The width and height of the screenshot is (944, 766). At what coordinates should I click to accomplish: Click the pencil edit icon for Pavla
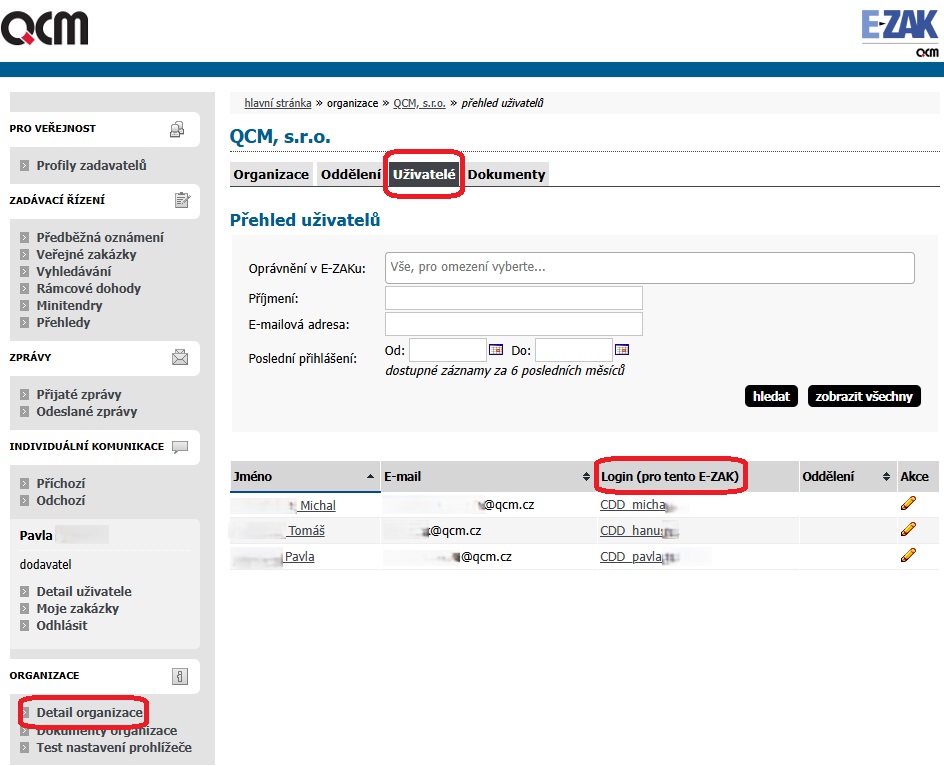click(908, 555)
